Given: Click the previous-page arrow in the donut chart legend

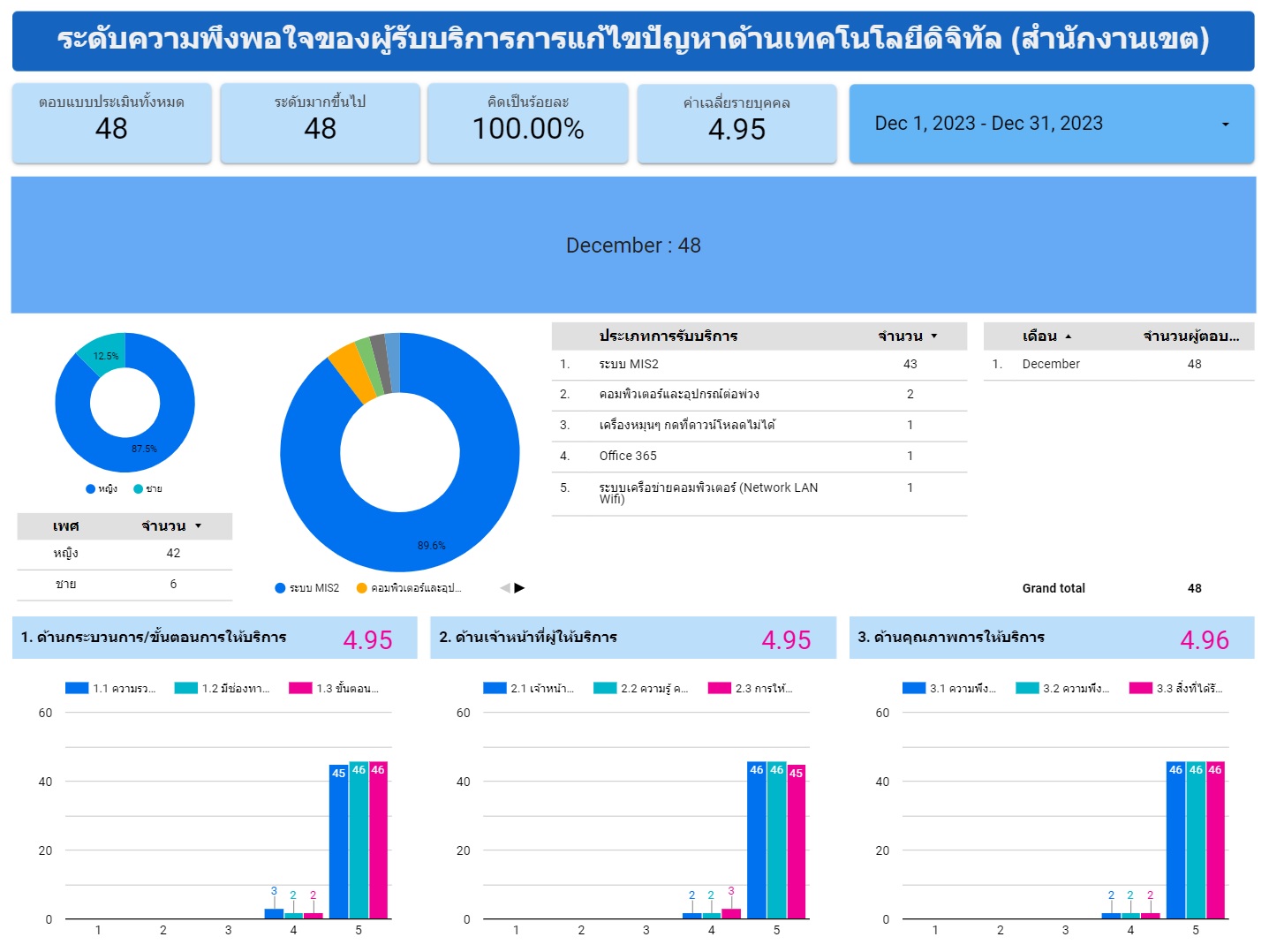Looking at the screenshot, I should tap(504, 588).
